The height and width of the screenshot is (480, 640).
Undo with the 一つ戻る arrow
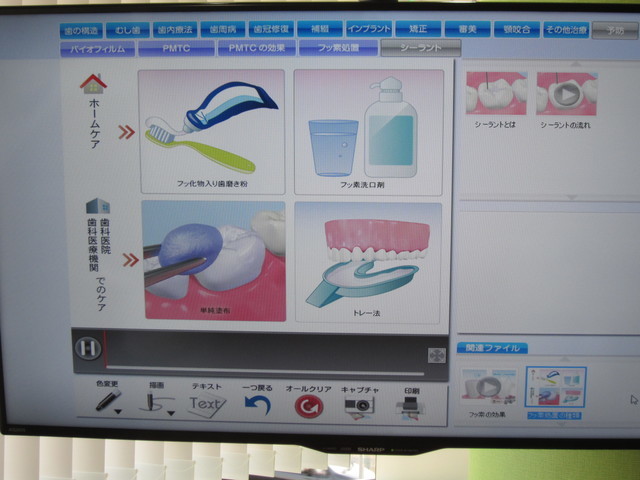pyautogui.click(x=258, y=405)
